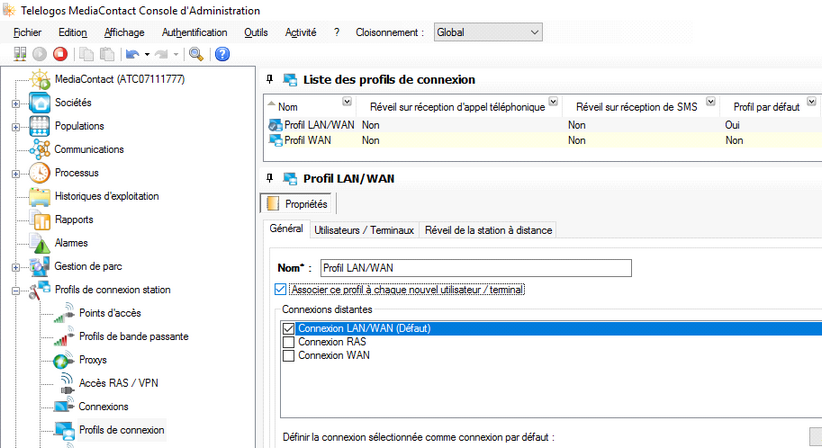Open the Processus clock icon in tree
The image size is (822, 448).
[x=39, y=172]
